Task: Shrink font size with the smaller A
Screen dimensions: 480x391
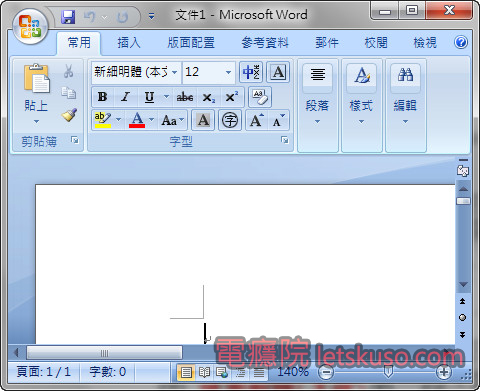Action: (278, 120)
